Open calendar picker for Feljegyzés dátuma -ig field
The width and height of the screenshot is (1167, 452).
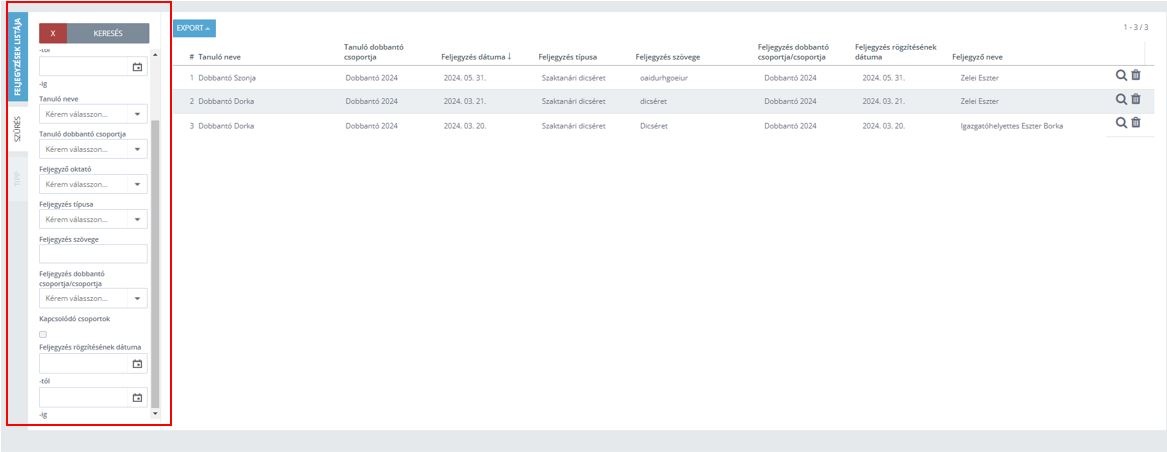pos(137,67)
